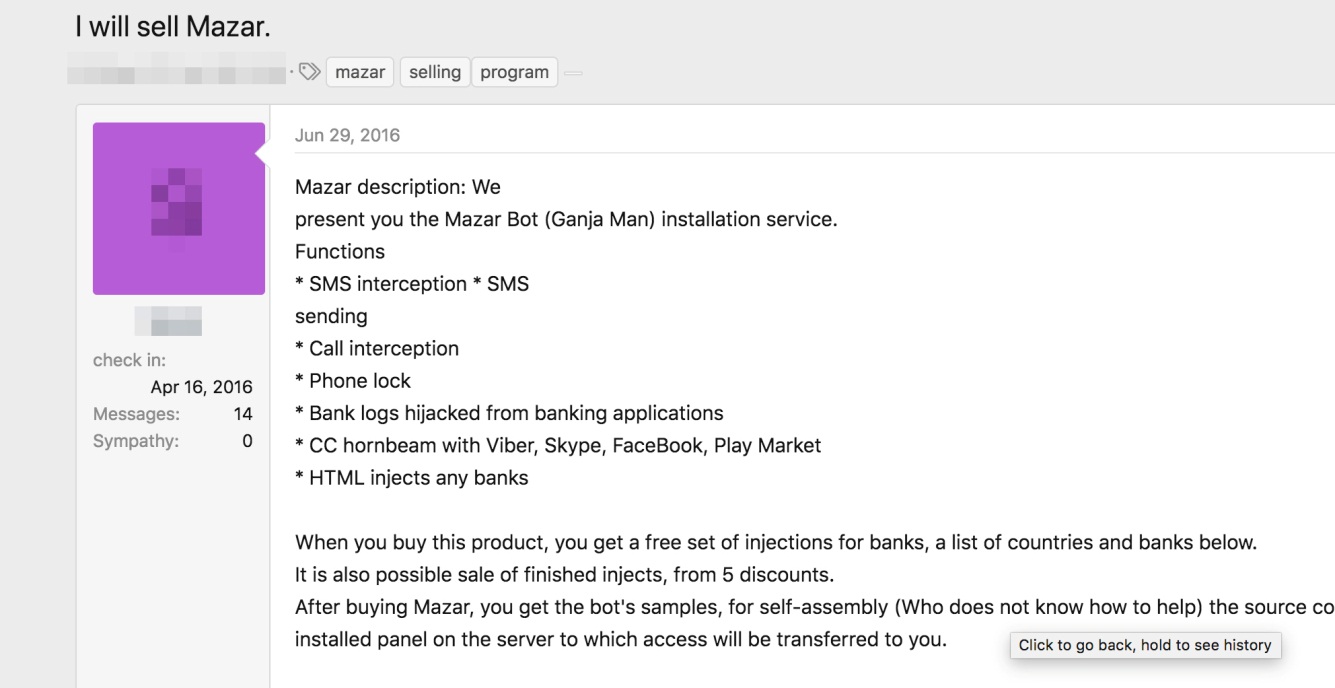Click the Messages count 14
Viewport: 1335px width, 688px height.
[242, 414]
